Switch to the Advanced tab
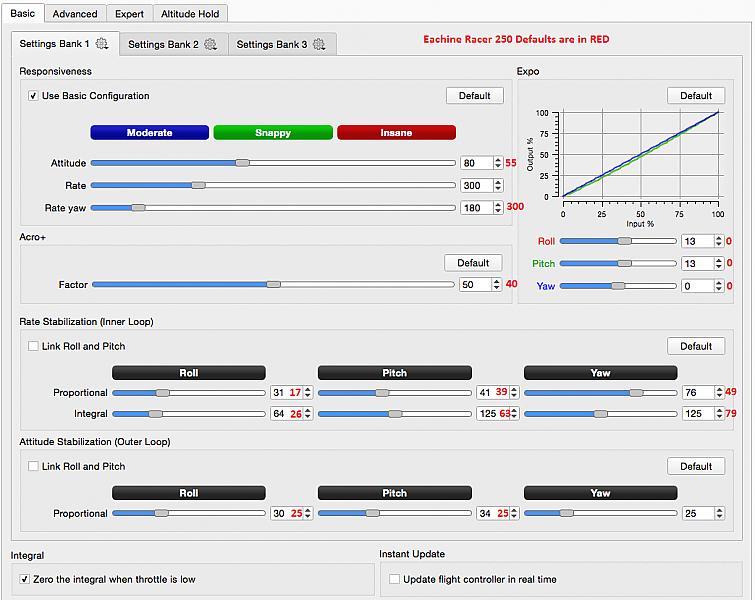The width and height of the screenshot is (755, 600). (x=75, y=14)
